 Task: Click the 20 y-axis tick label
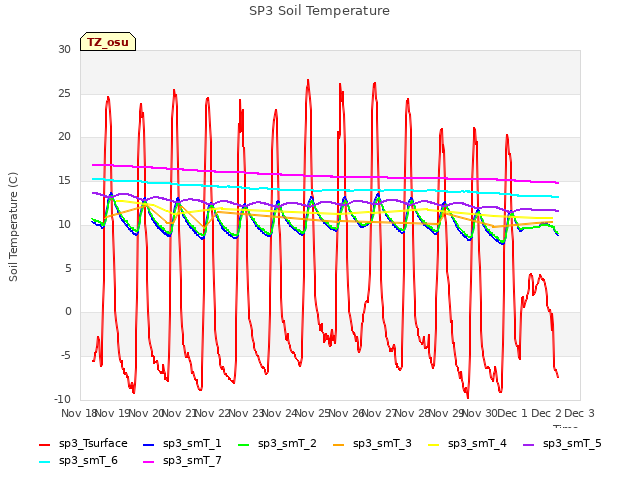pos(64,137)
